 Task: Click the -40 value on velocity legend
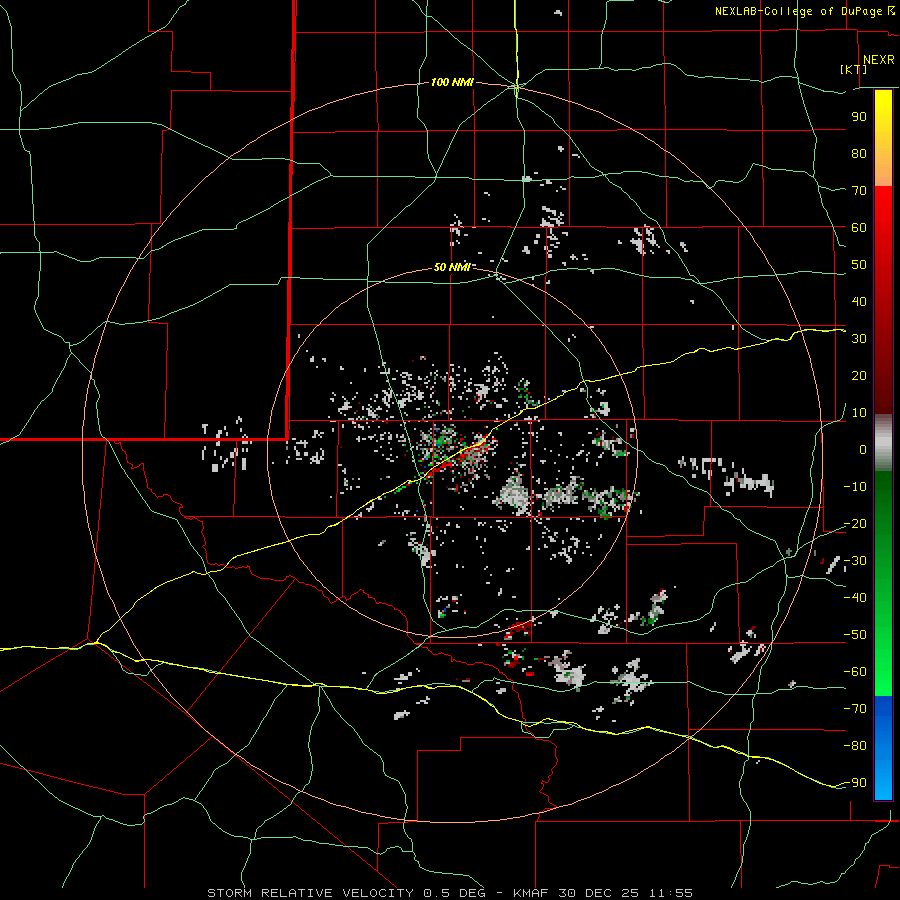(855, 598)
